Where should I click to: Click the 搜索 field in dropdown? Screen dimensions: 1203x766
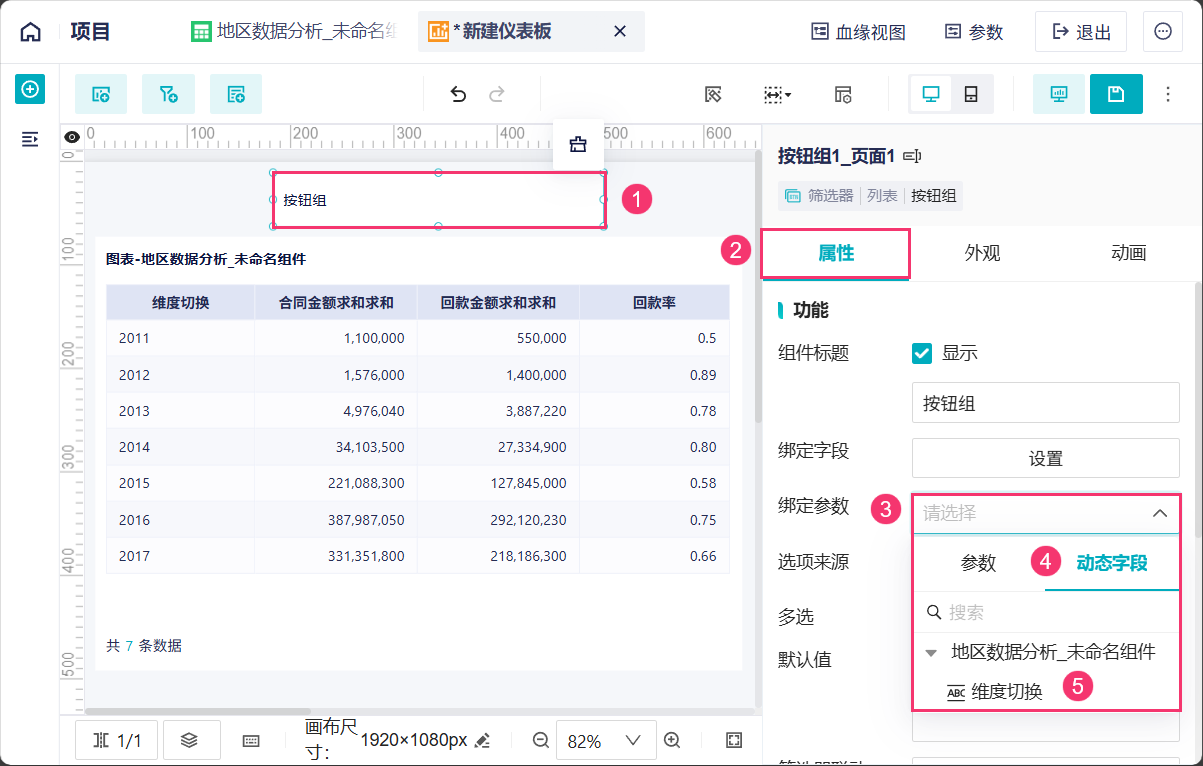point(1045,612)
